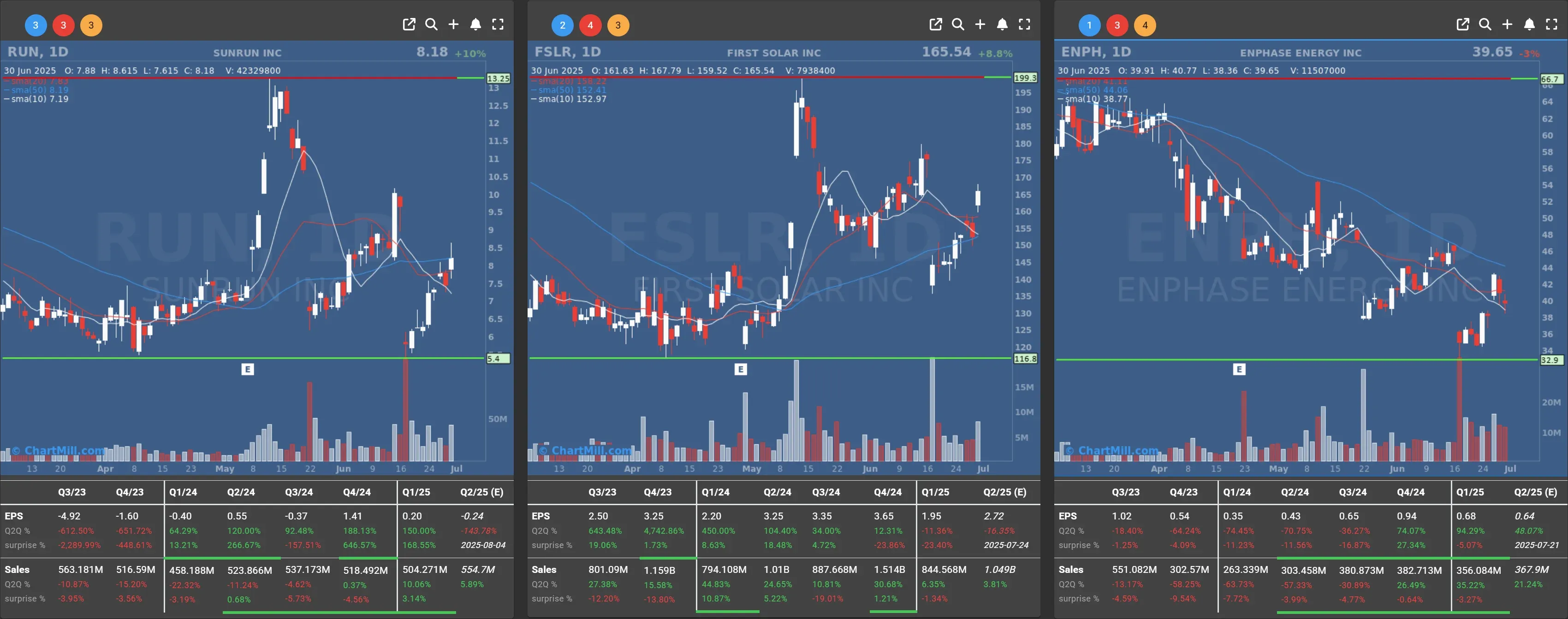The height and width of the screenshot is (619, 1568).
Task: Click FIRST SOLAR INC company name
Action: (774, 53)
